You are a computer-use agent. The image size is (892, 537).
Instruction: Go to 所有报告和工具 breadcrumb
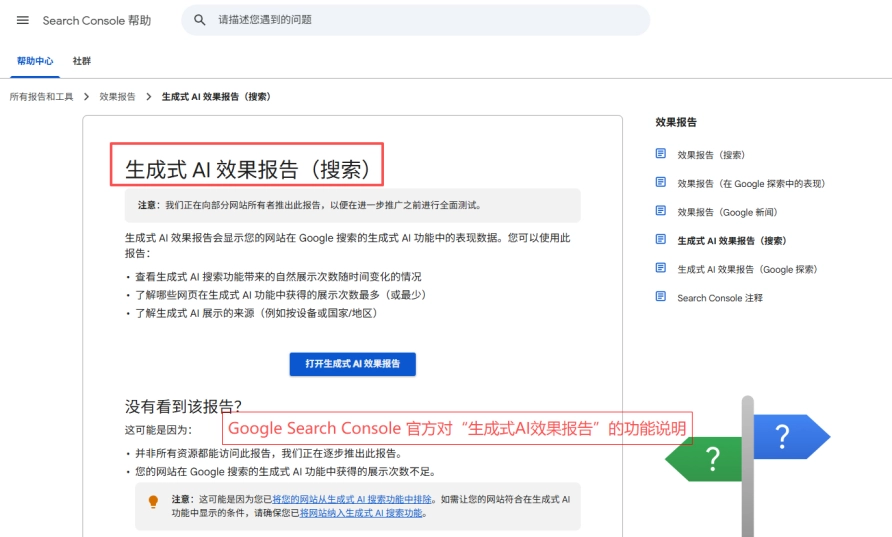42,97
